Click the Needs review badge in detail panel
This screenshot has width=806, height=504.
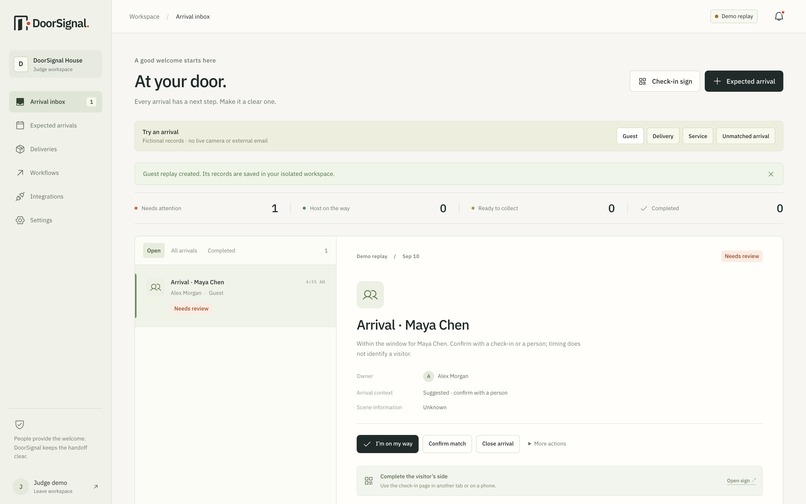point(742,256)
